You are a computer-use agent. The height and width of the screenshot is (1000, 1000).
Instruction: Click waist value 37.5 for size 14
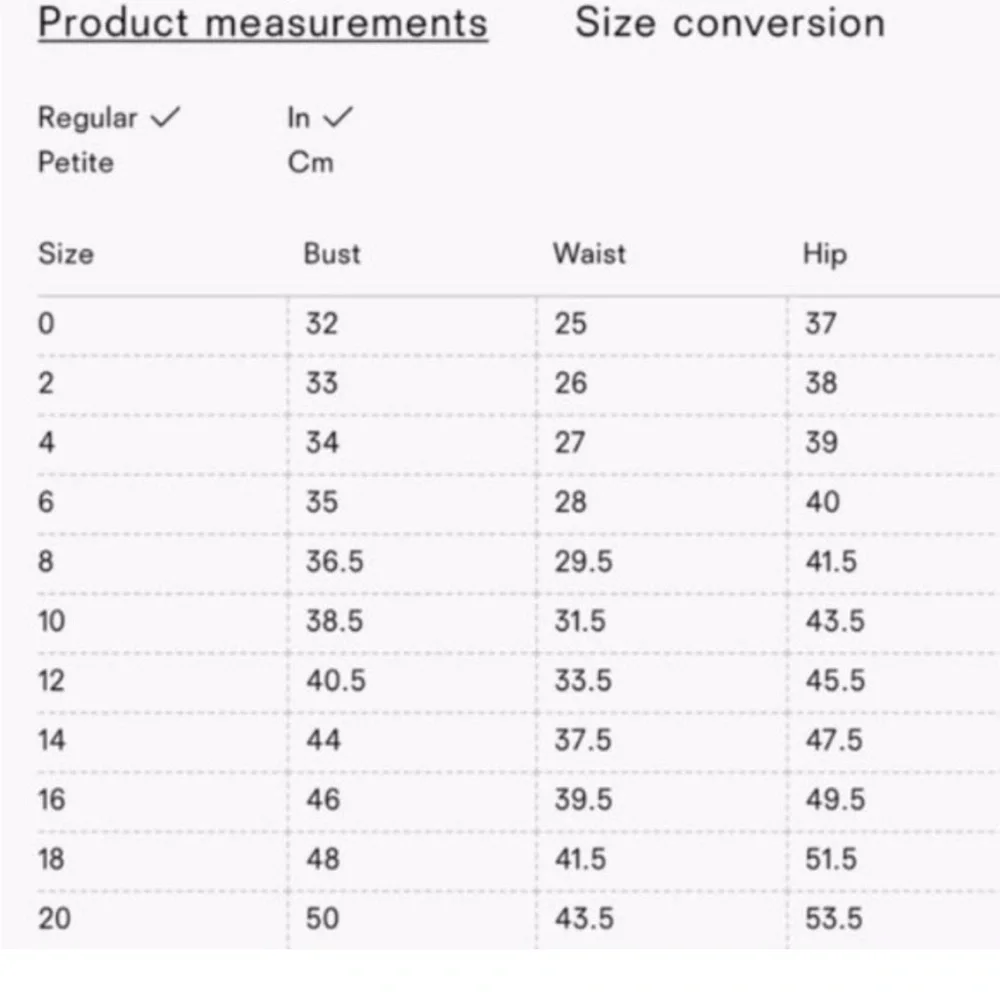pyautogui.click(x=584, y=740)
